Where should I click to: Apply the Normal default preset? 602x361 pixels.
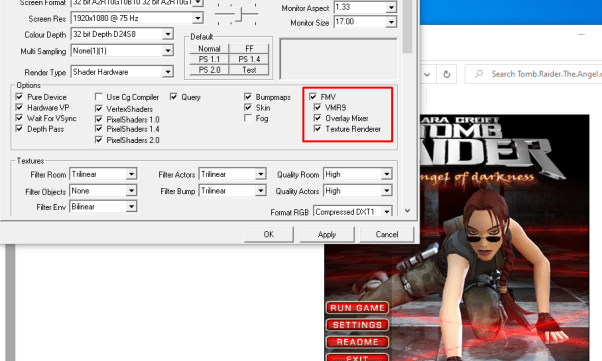click(x=209, y=49)
